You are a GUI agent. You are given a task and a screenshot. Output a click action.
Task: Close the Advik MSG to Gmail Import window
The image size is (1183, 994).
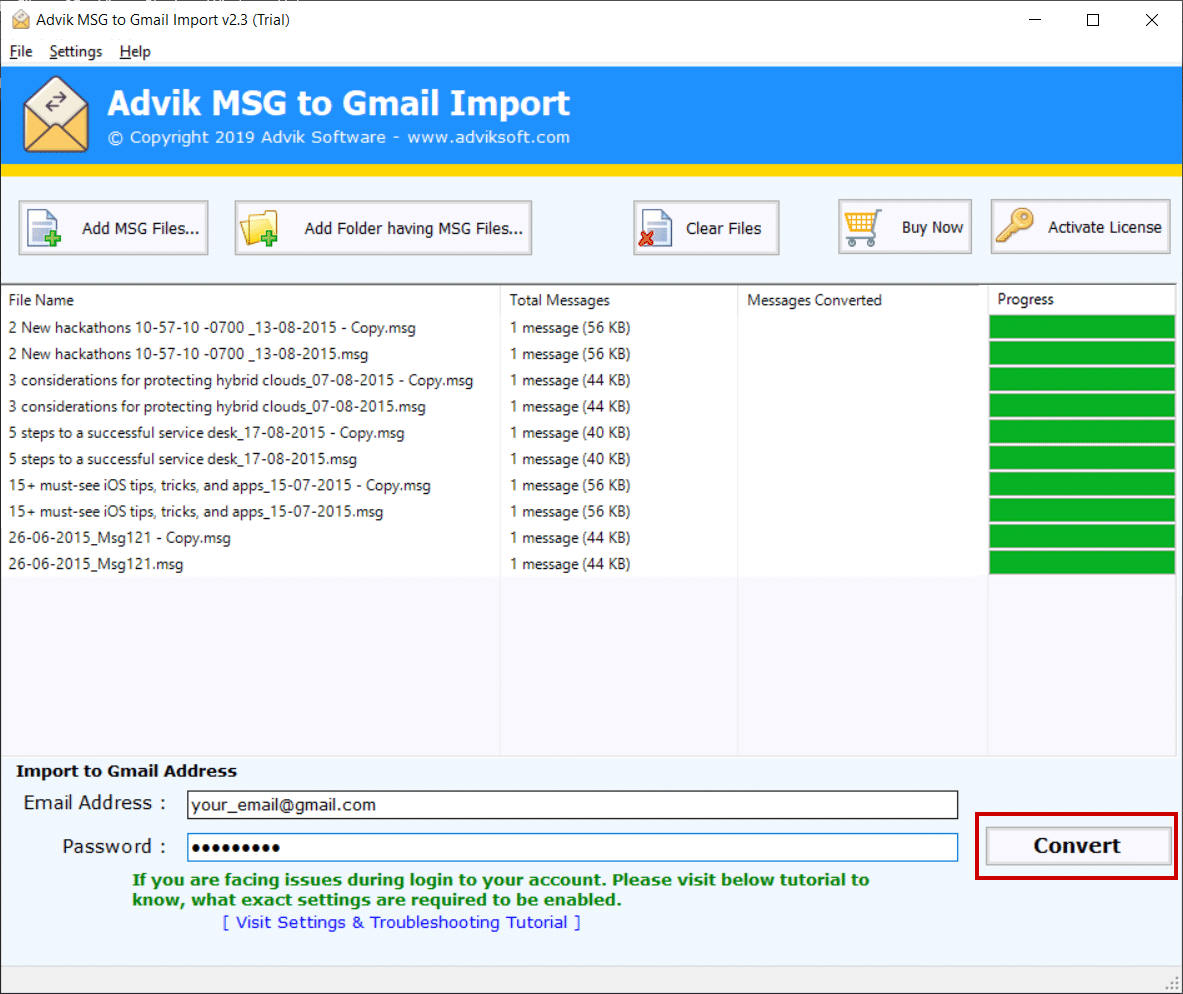tap(1151, 20)
